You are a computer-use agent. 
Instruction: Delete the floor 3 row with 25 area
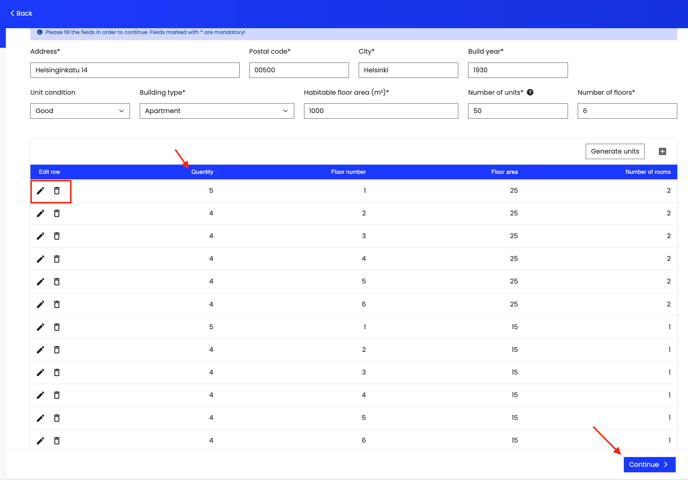tap(57, 236)
